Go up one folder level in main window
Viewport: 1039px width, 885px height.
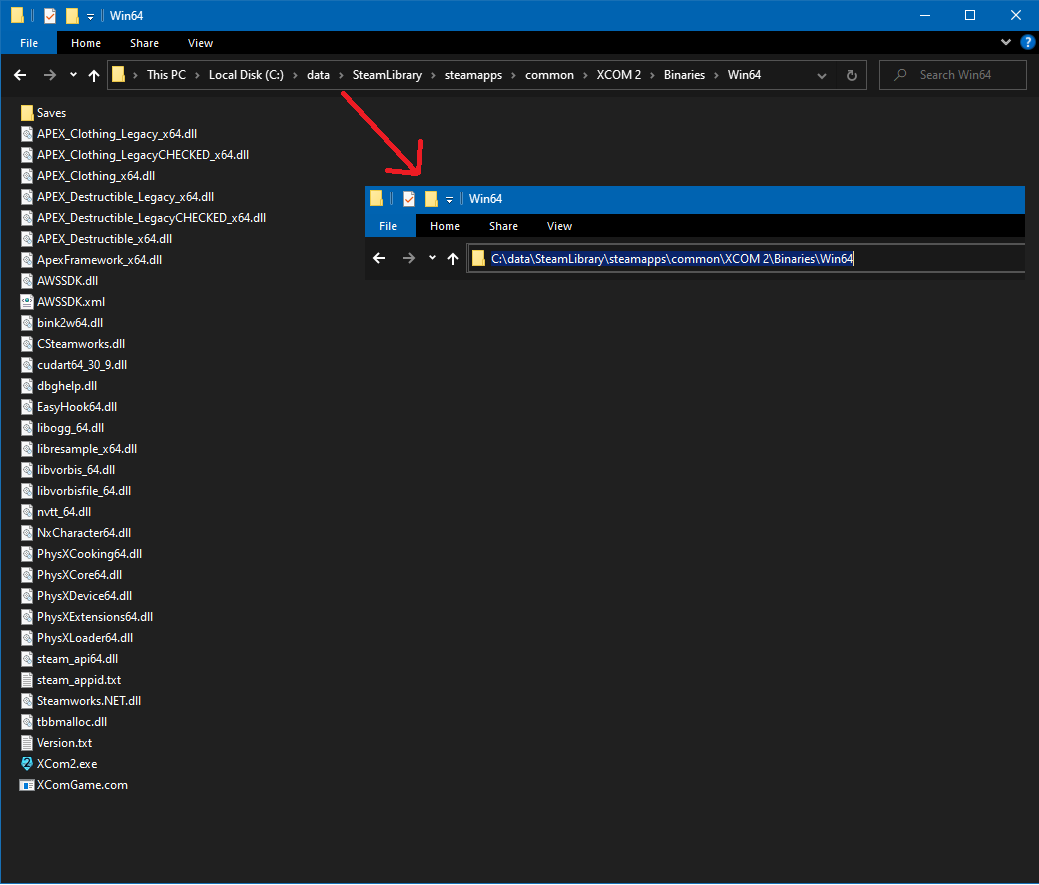(x=93, y=76)
